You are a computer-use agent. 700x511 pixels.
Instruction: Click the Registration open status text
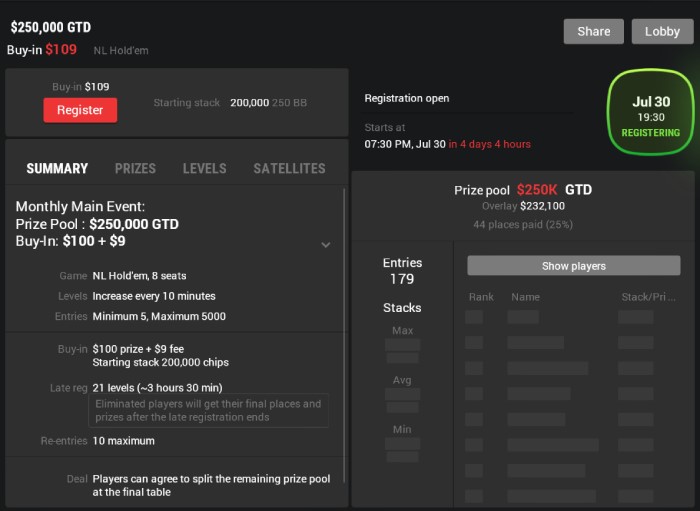pyautogui.click(x=407, y=98)
